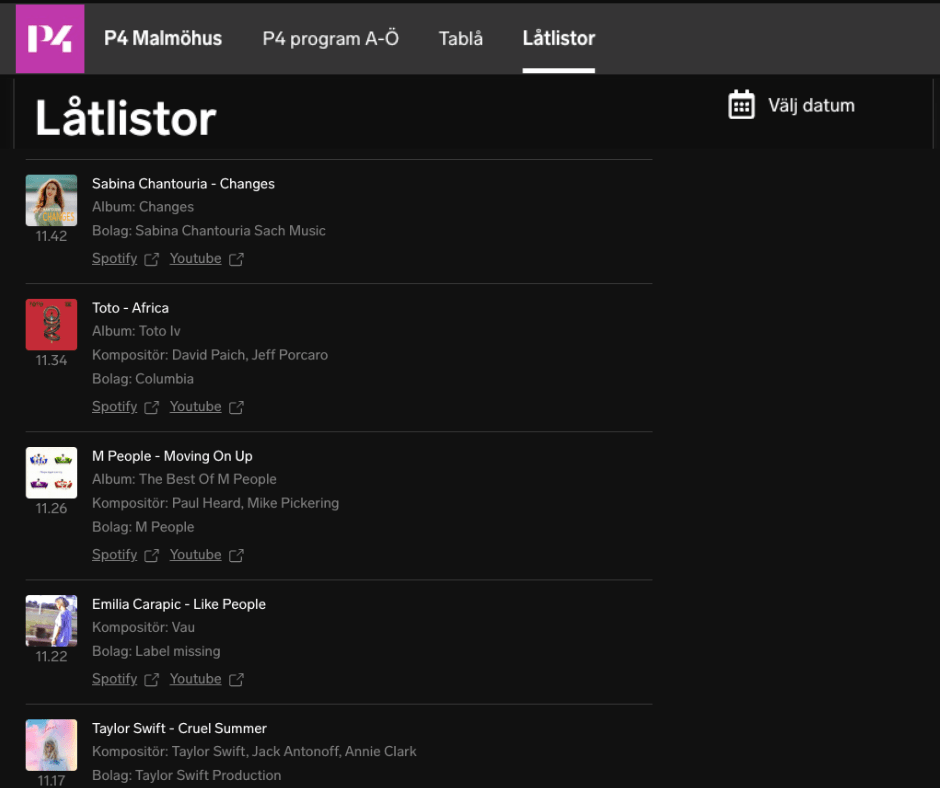Click external link icon beside Spotify for Moving On Up
The image size is (940, 788).
pos(151,555)
